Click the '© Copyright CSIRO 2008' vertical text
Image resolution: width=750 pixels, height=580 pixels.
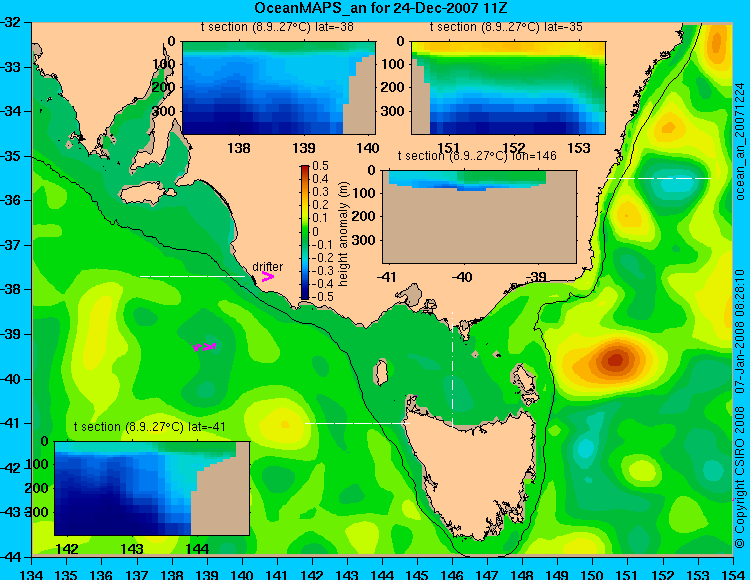[x=740, y=476]
